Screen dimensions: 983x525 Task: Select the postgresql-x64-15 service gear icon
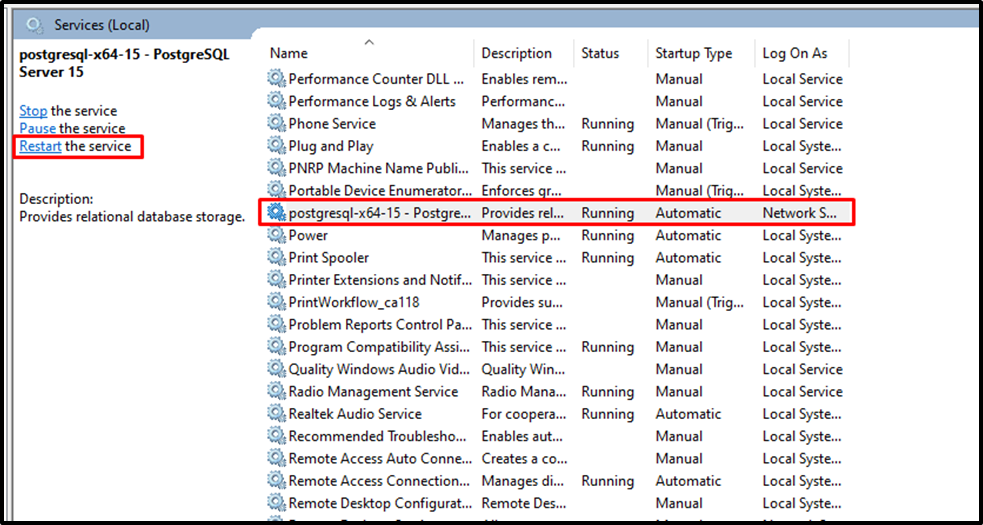276,213
